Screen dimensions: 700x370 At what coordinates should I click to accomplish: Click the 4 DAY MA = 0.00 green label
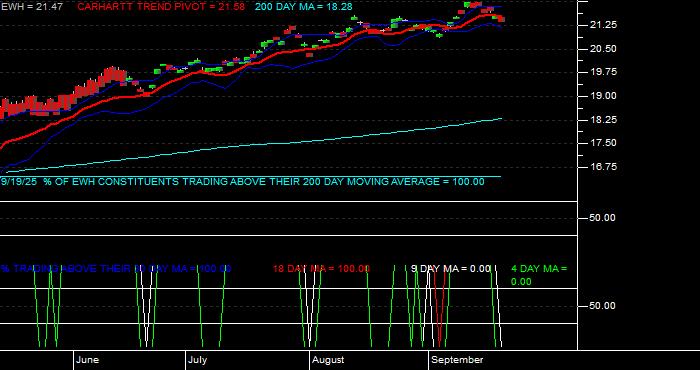point(539,275)
